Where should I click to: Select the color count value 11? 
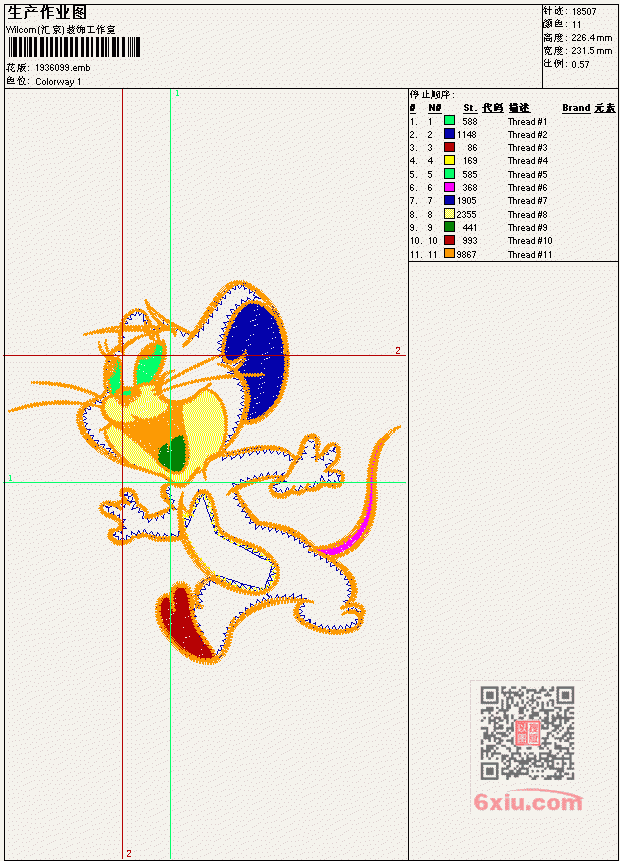[x=577, y=25]
